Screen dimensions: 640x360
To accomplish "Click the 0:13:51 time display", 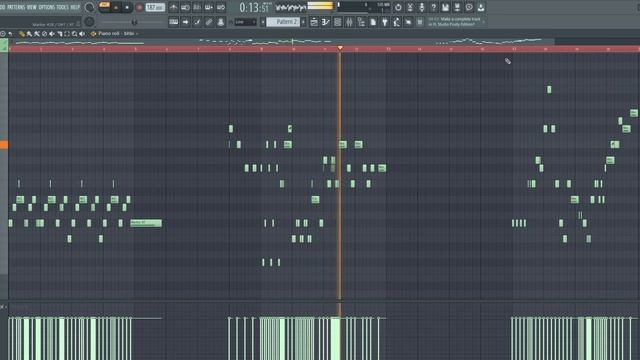I will tap(255, 7).
